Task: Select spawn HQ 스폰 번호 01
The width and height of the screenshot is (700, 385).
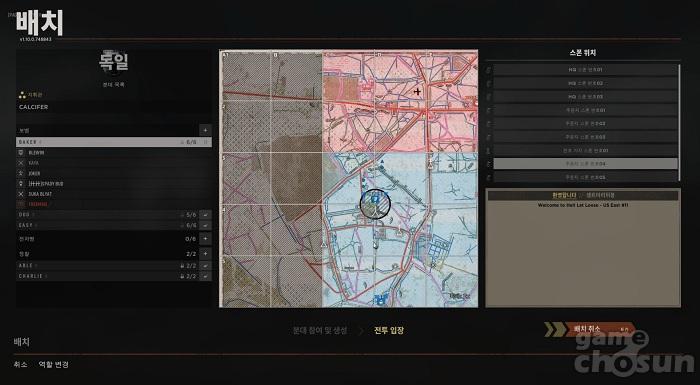Action: click(585, 70)
